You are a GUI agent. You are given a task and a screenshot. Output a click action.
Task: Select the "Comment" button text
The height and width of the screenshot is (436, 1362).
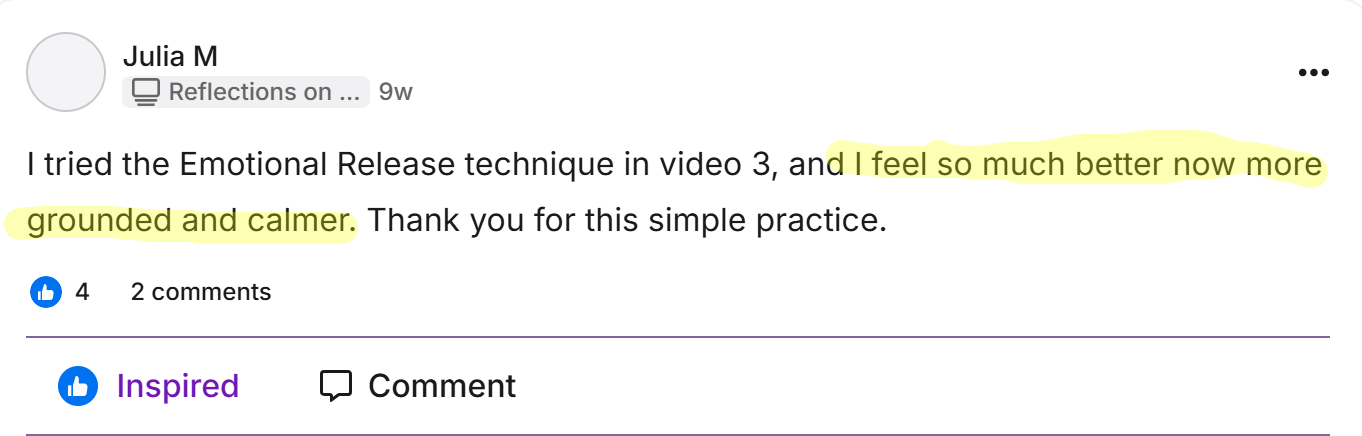tap(442, 386)
